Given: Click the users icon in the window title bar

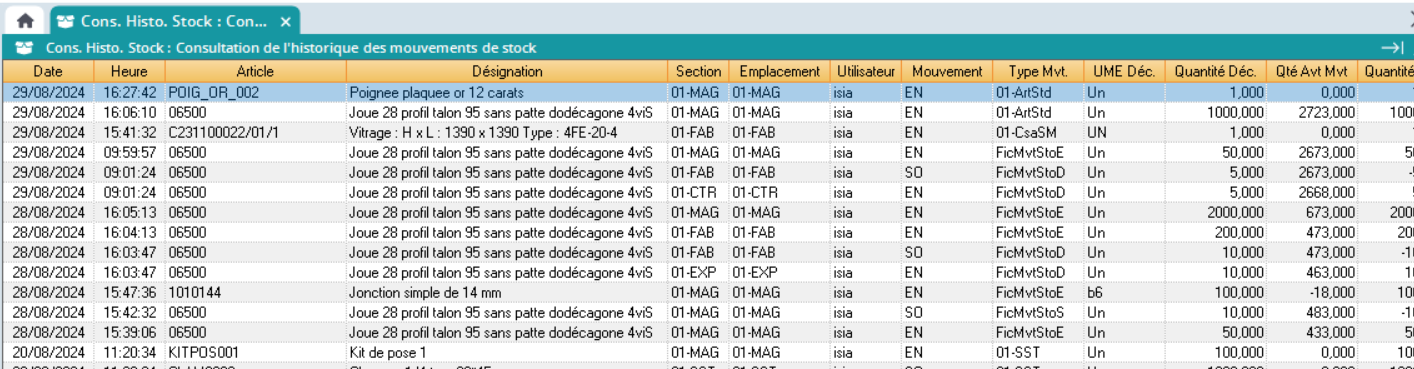Looking at the screenshot, I should 24,48.
